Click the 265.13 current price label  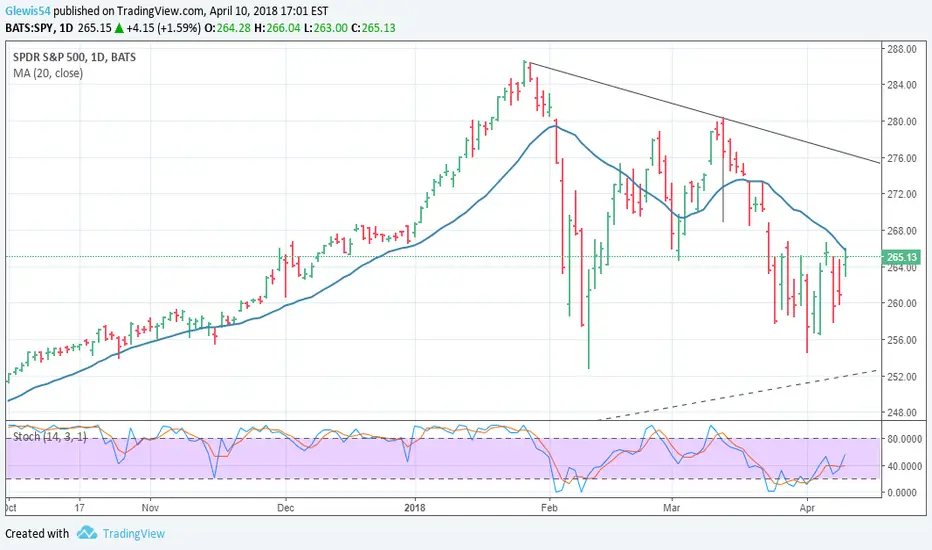(902, 257)
